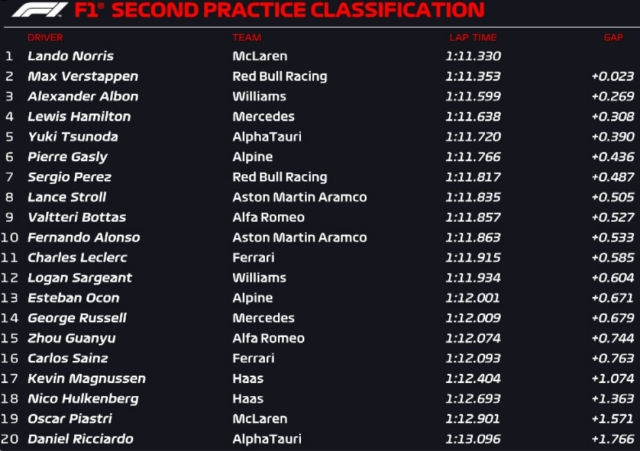
Task: Select the TEAM column header
Action: click(x=246, y=37)
